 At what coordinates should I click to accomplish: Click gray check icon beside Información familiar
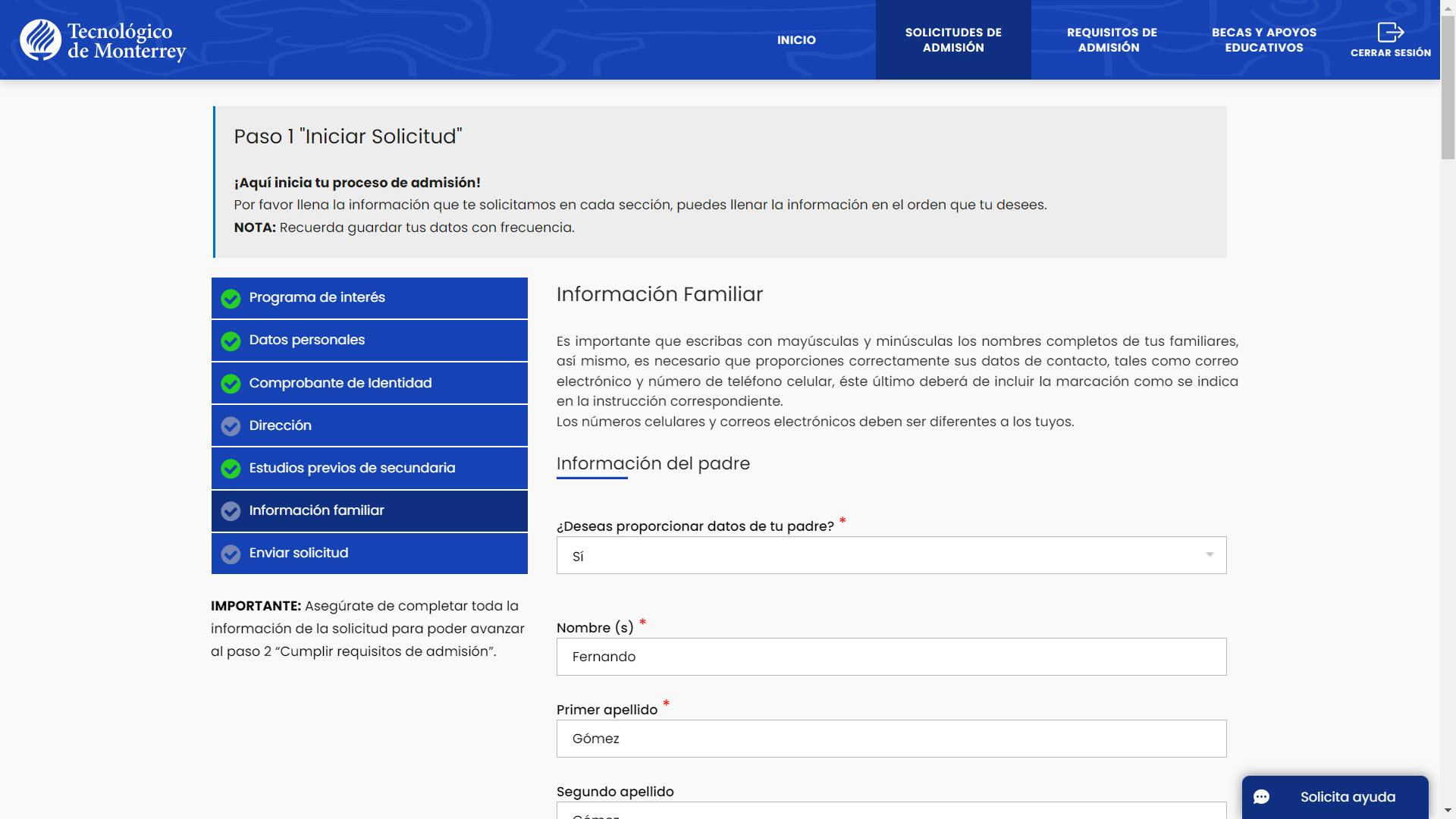click(231, 511)
